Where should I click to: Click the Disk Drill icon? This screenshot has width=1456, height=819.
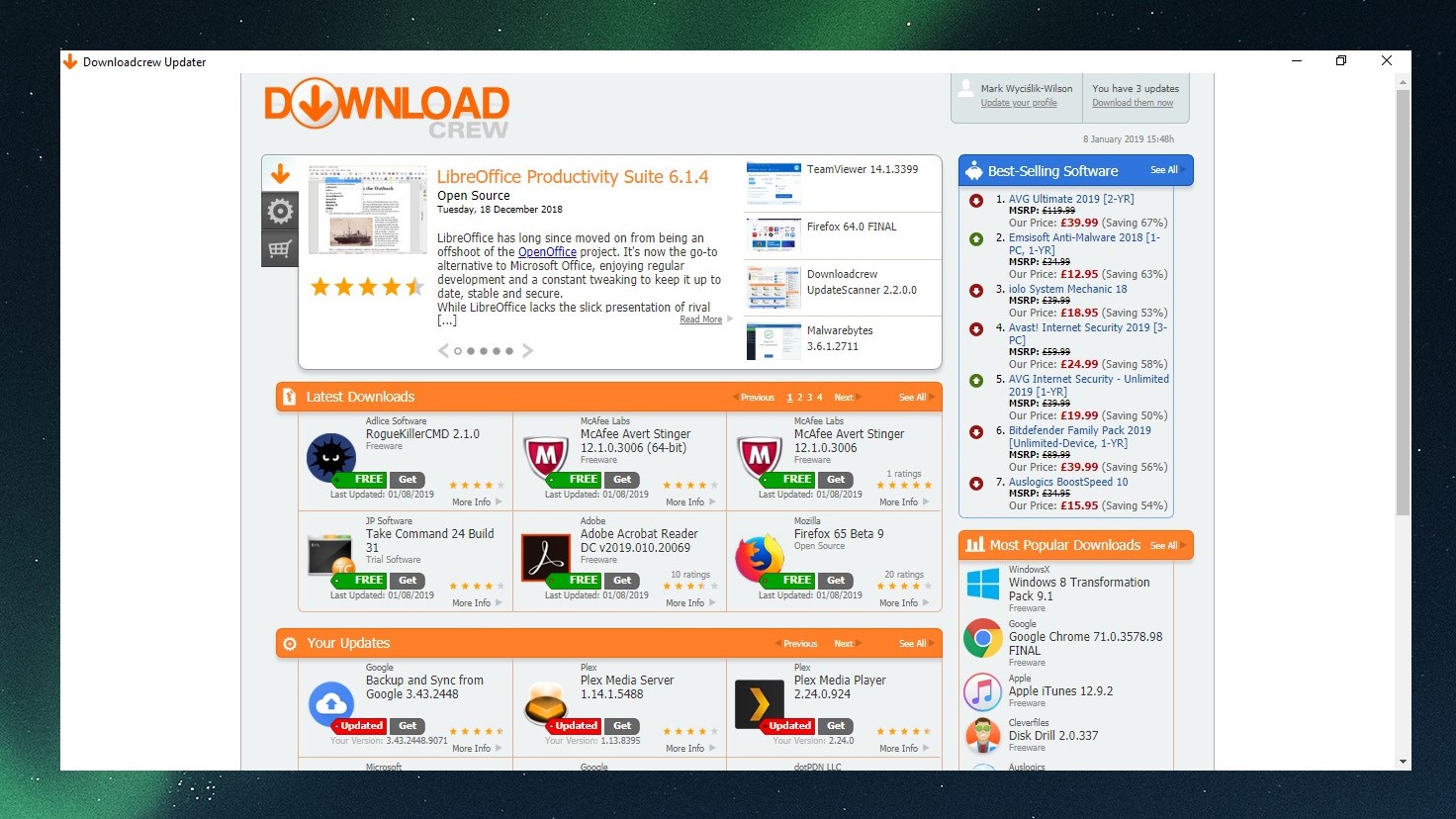pos(983,736)
